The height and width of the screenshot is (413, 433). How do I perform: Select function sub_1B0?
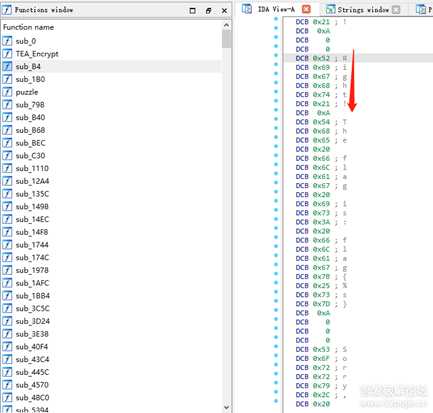(30, 79)
